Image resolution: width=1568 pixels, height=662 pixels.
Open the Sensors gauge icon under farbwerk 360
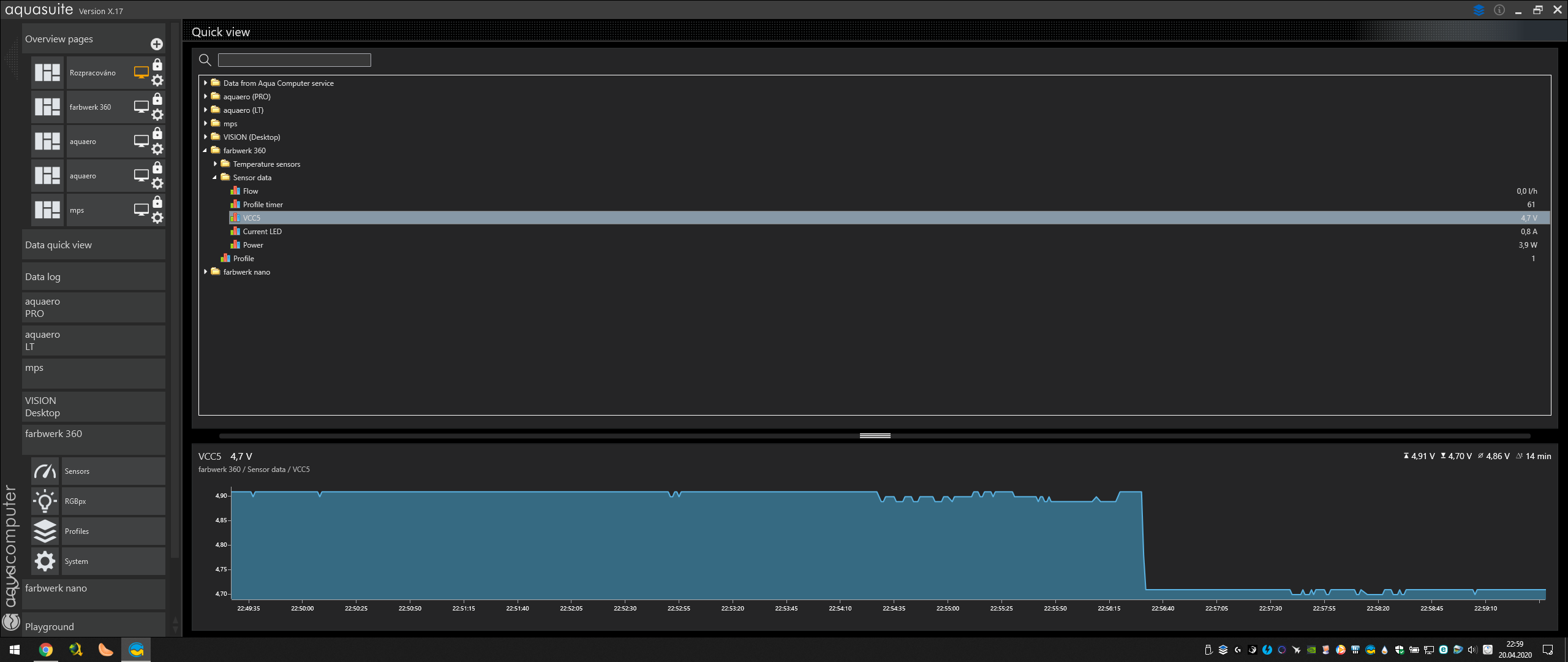[x=45, y=471]
